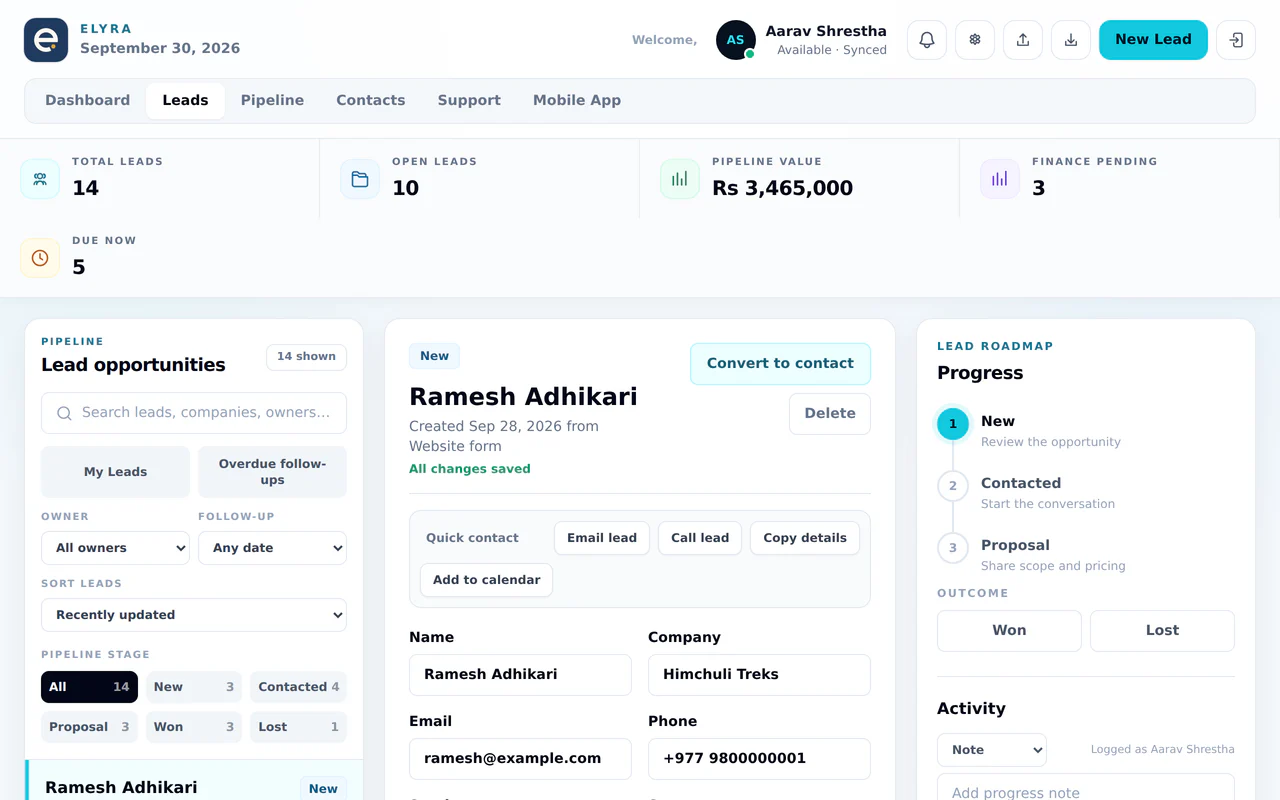Click the Elyra logo icon

[46, 40]
